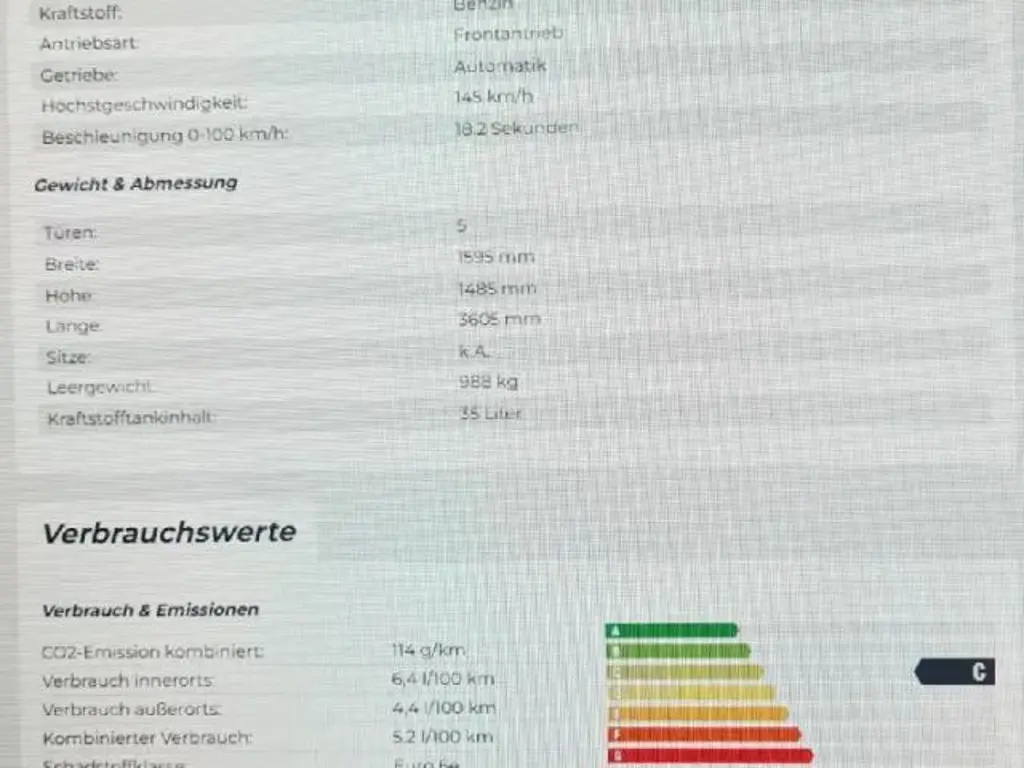
Task: Click the Beschleunigung 0-100 km/h label
Action: [x=164, y=136]
